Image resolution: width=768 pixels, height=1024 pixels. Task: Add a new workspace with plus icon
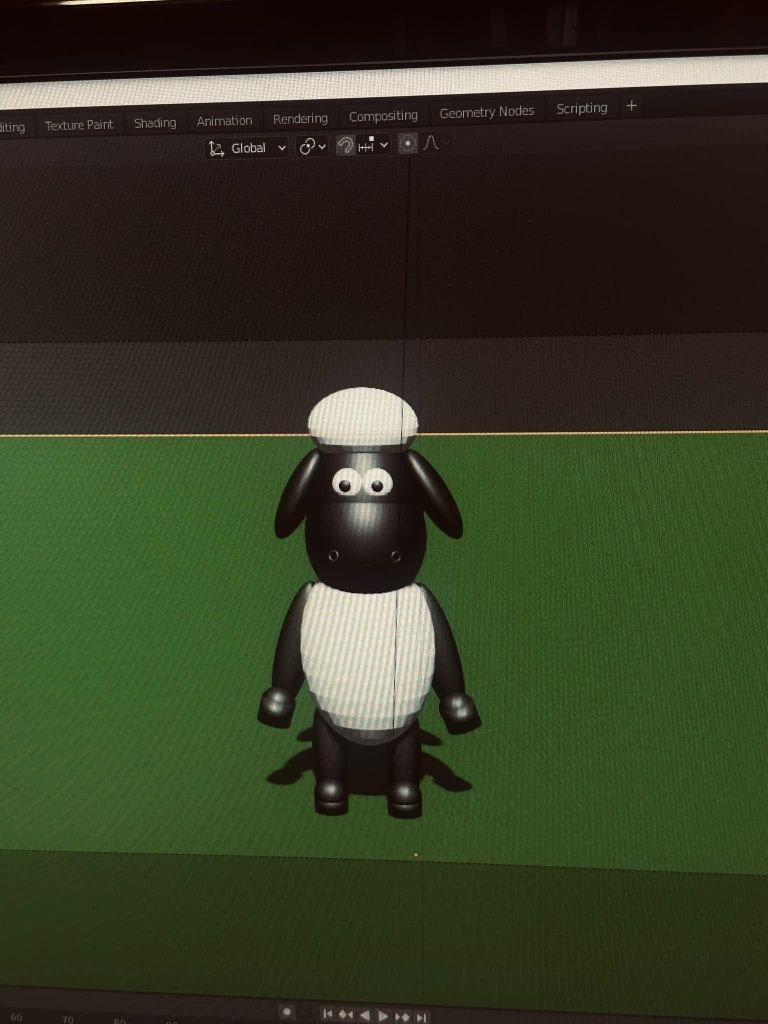pos(631,106)
